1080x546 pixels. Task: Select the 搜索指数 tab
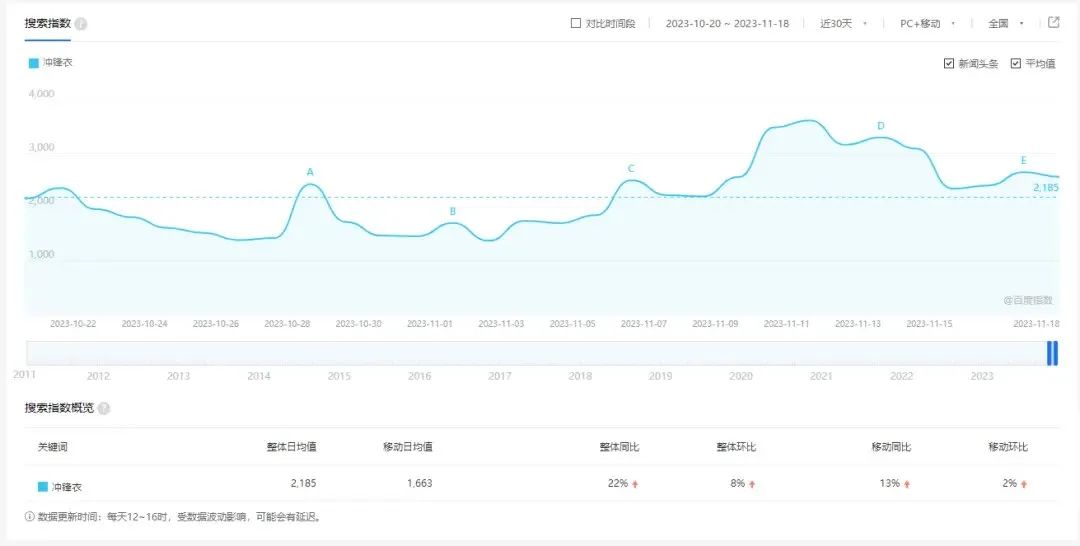(47, 23)
